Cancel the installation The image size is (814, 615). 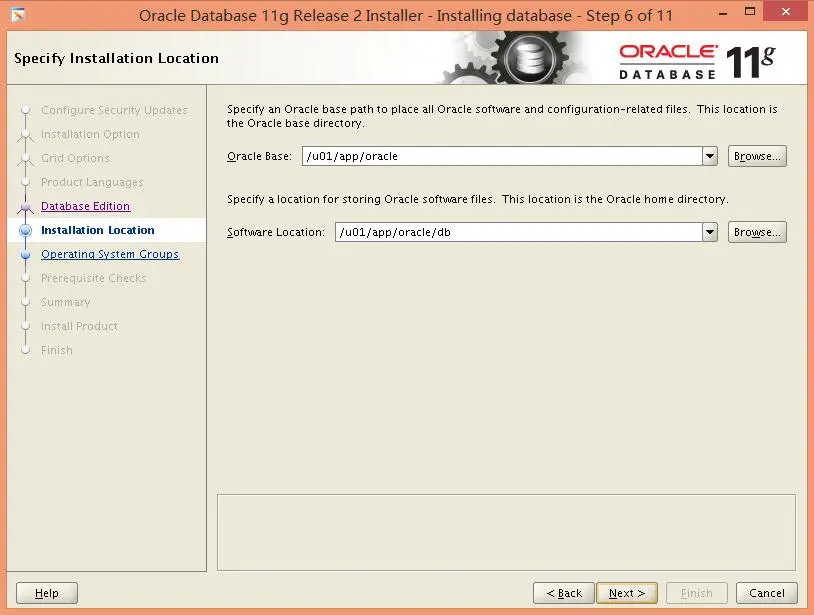766,593
